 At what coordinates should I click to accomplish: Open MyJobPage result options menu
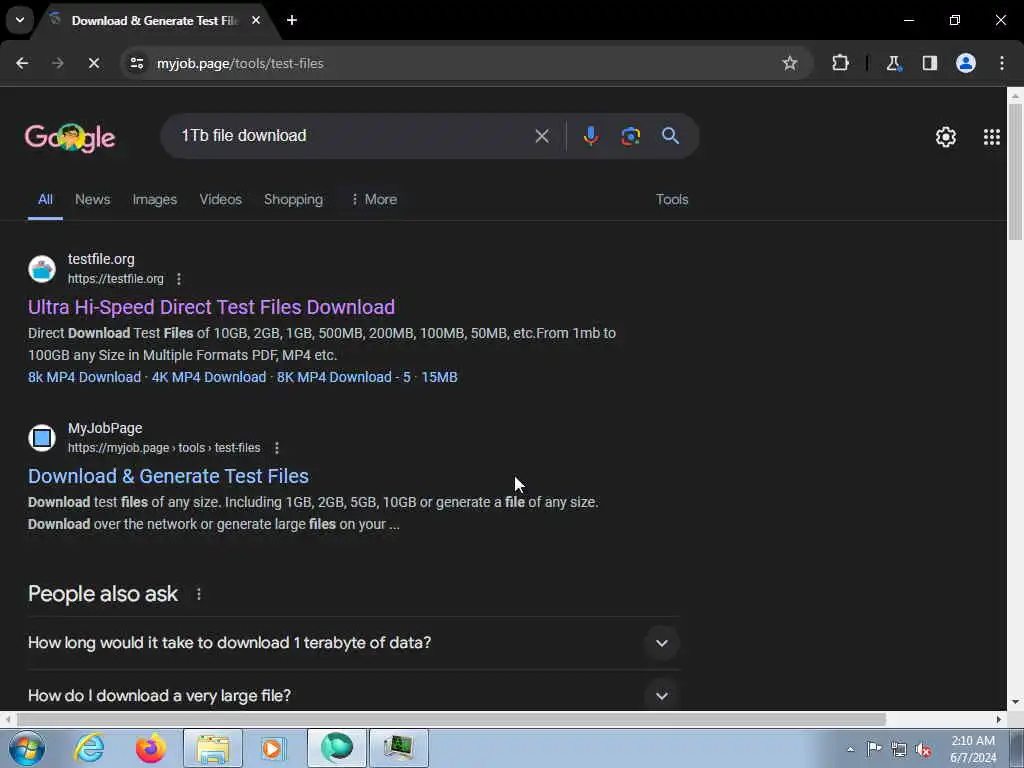point(277,448)
